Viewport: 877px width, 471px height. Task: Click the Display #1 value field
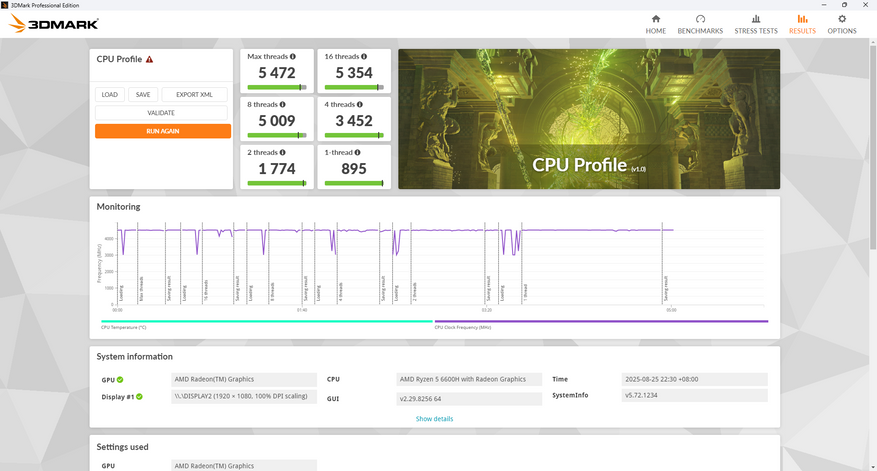point(244,396)
